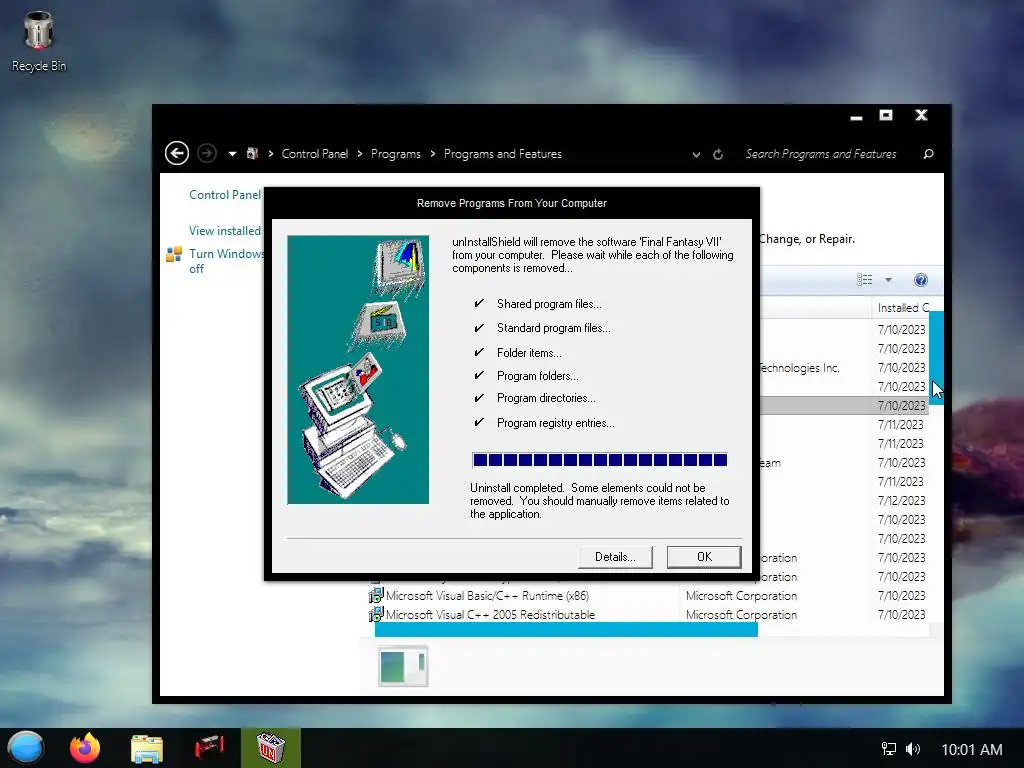Open File Explorer from the taskbar
Image resolution: width=1024 pixels, height=768 pixels.
pos(147,748)
